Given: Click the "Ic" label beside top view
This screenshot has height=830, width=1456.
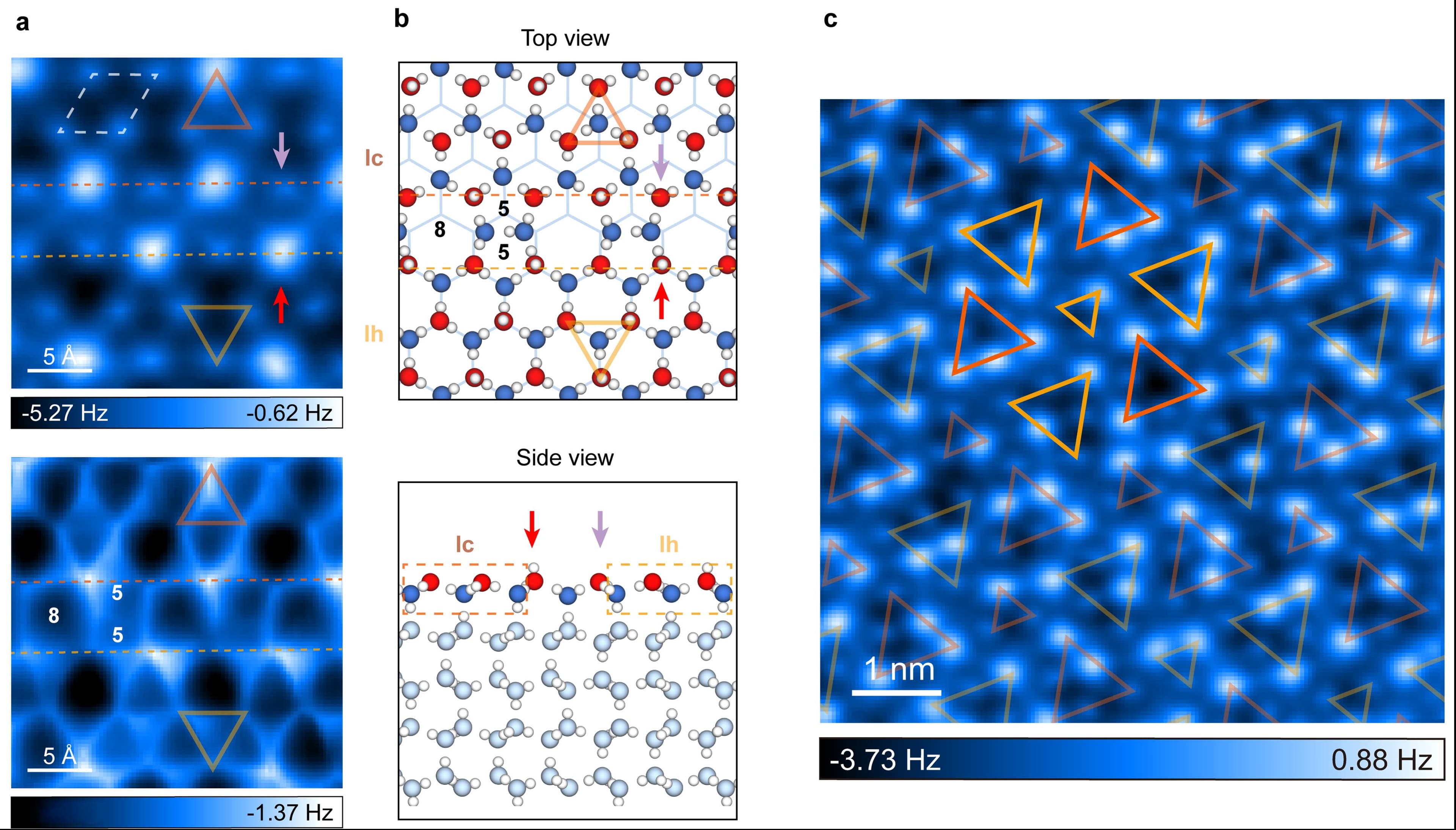Looking at the screenshot, I should pos(373,158).
